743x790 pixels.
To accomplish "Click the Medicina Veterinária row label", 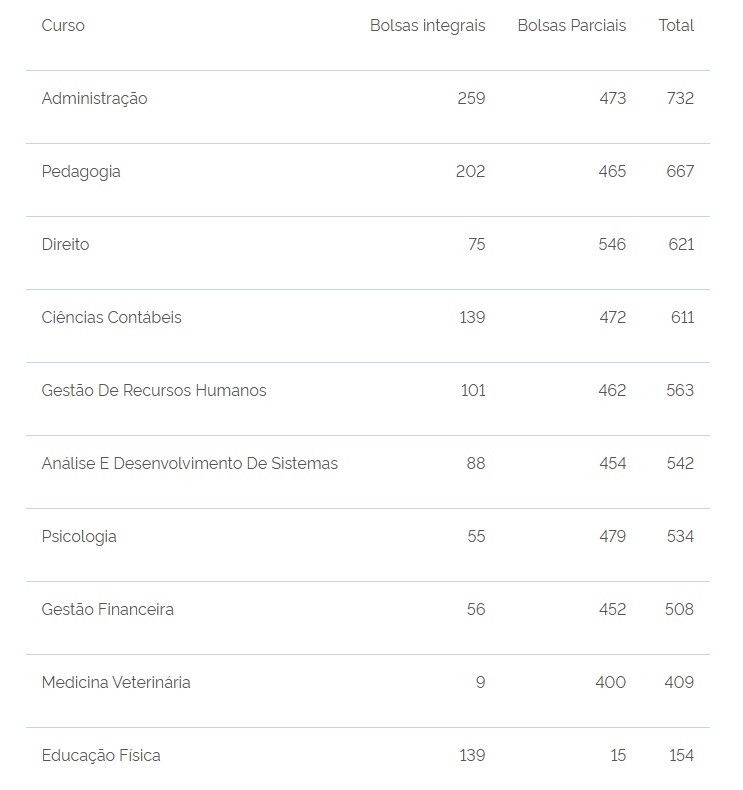I will [116, 683].
